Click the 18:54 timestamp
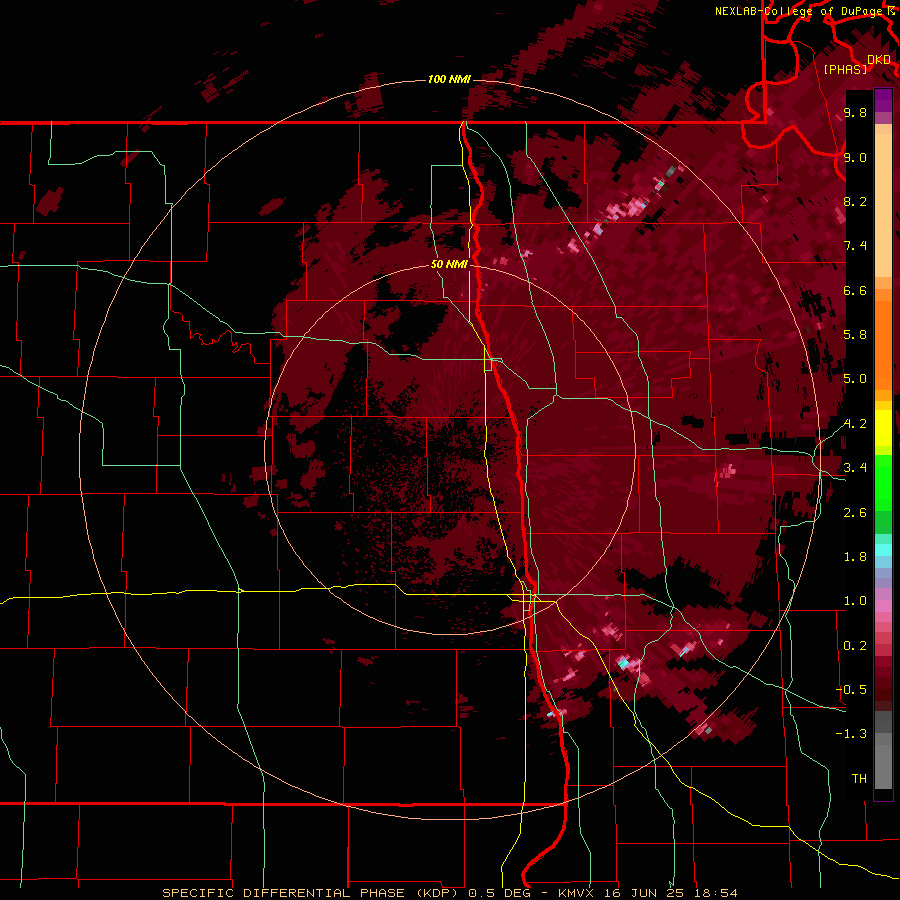 pyautogui.click(x=715, y=893)
